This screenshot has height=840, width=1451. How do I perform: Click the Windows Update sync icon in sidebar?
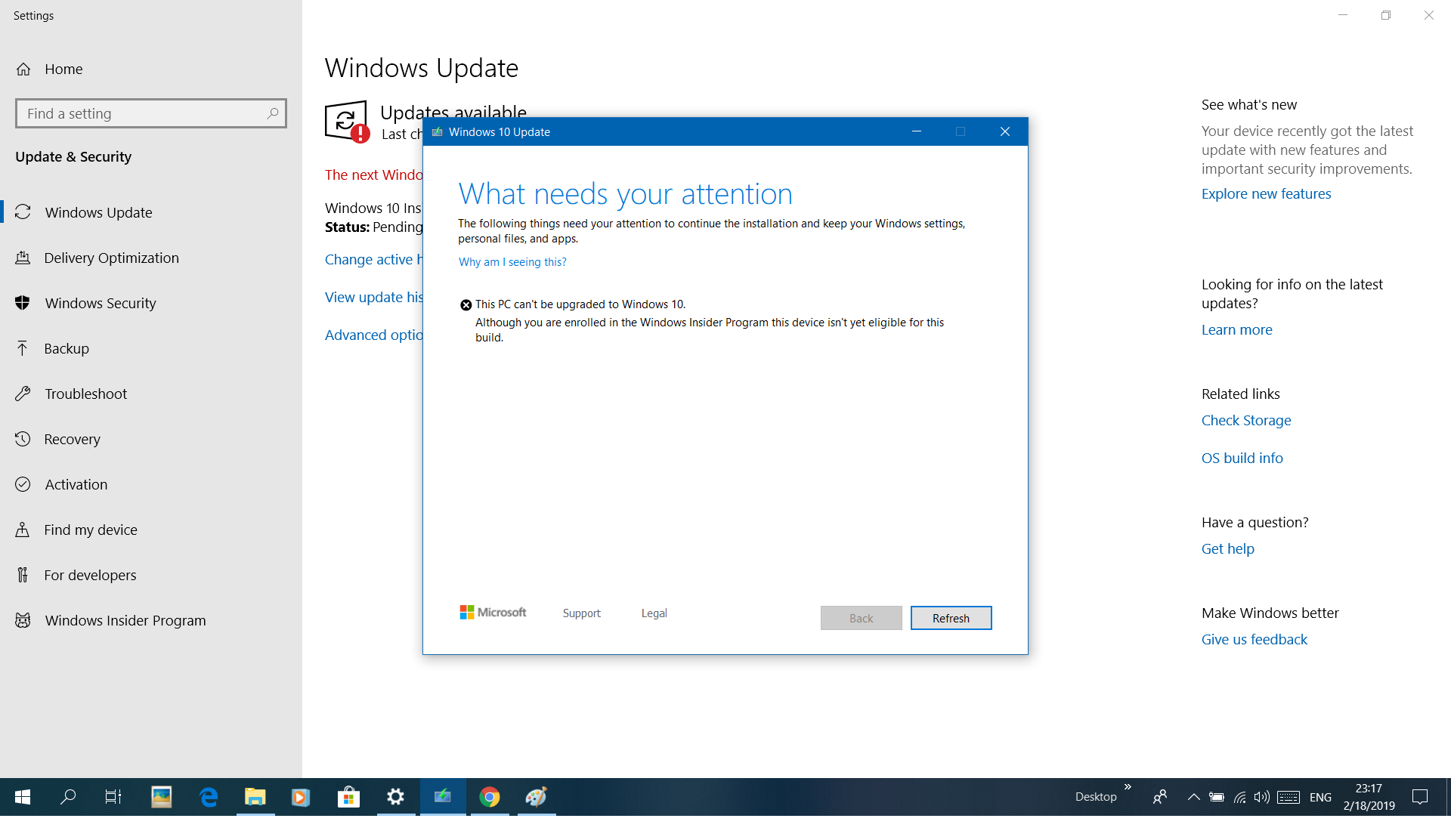[23, 212]
